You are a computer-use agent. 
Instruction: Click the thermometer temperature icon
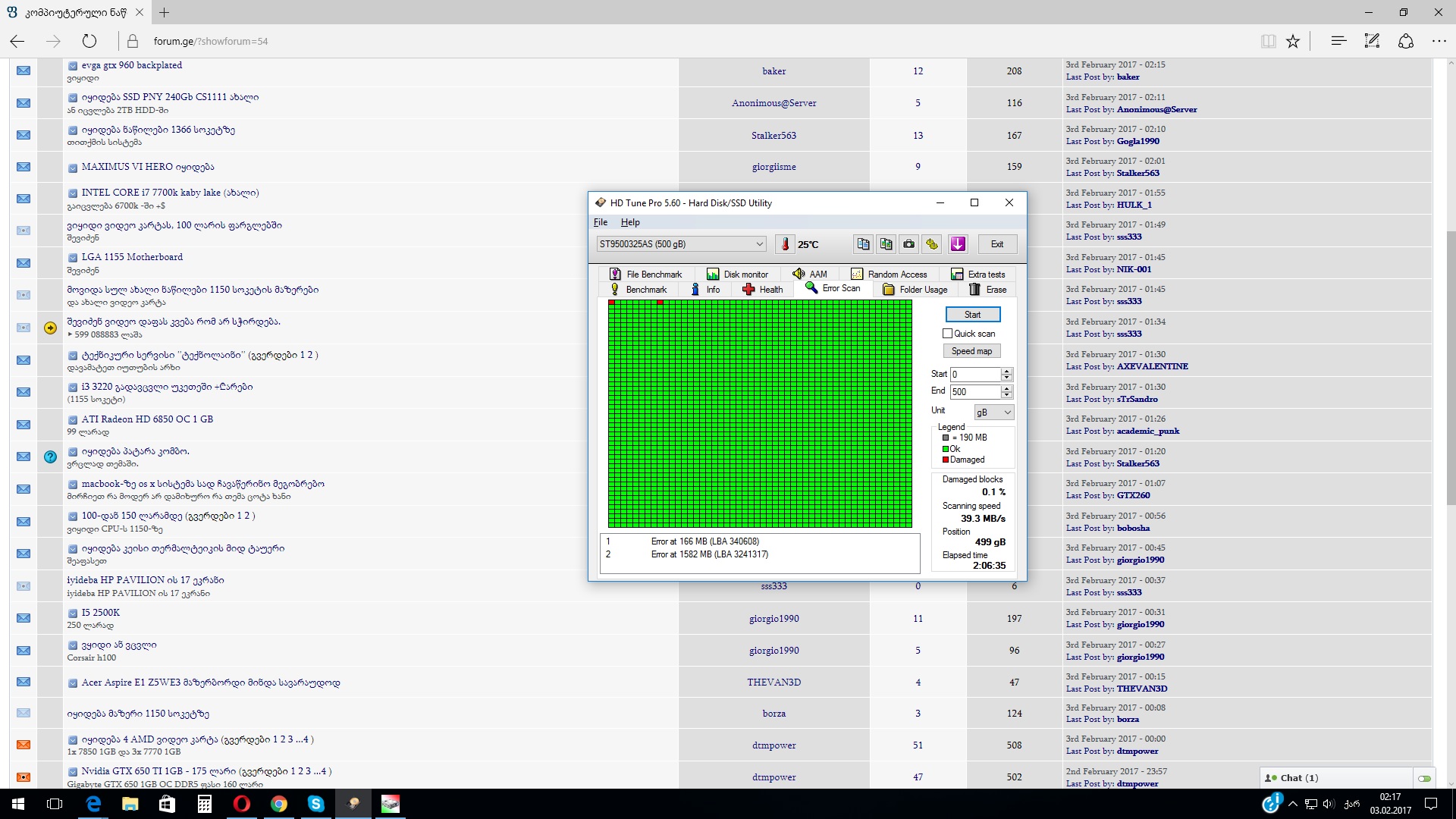(x=785, y=244)
